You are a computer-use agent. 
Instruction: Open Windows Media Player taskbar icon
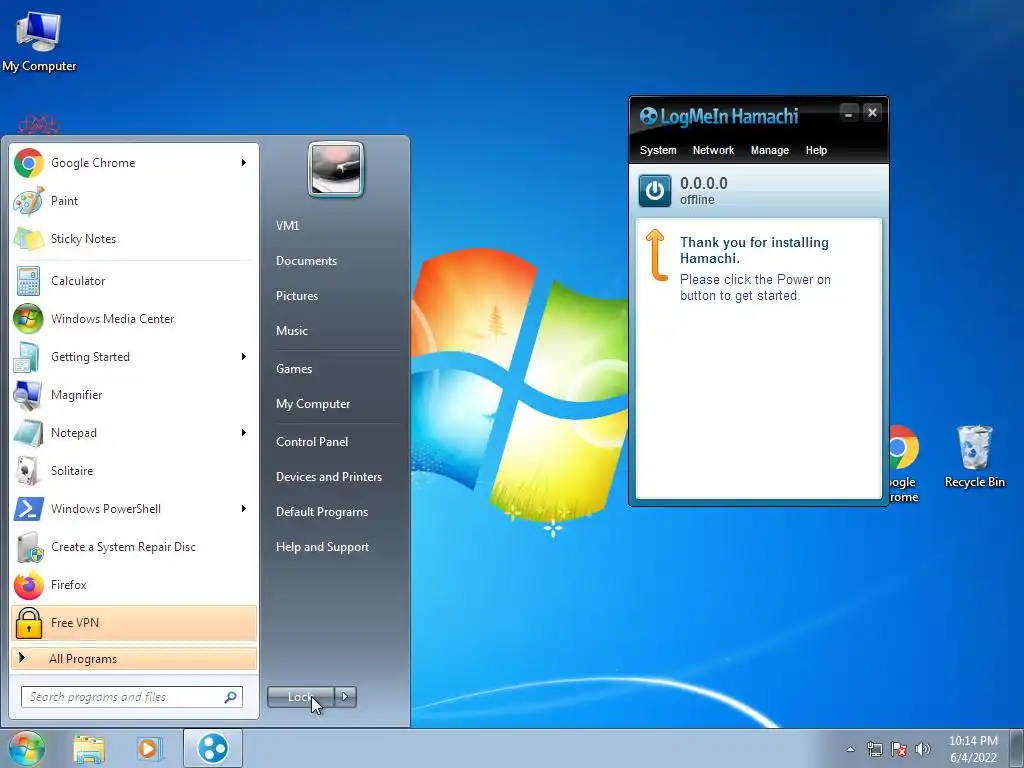click(150, 749)
